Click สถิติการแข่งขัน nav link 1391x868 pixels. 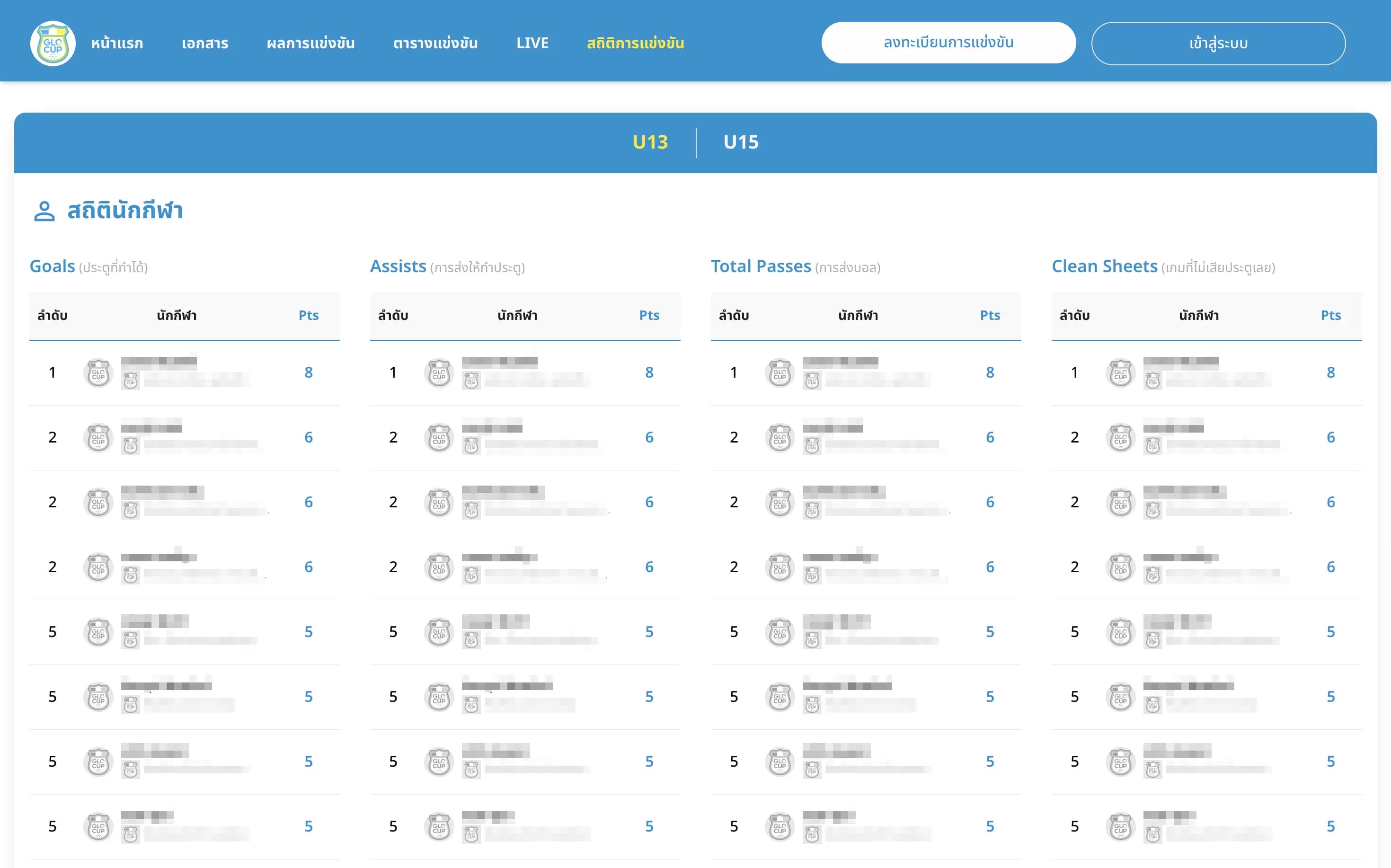(635, 43)
